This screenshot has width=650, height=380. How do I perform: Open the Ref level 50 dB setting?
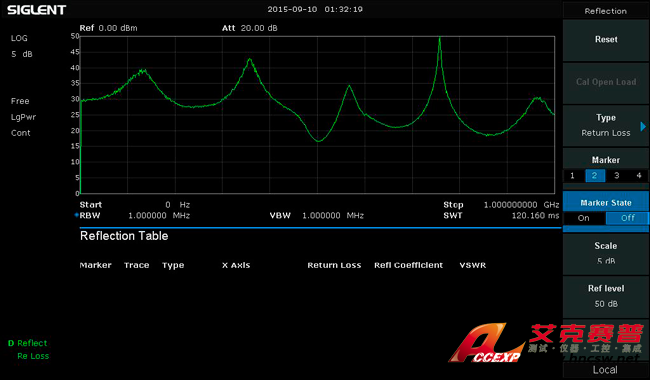click(x=606, y=296)
